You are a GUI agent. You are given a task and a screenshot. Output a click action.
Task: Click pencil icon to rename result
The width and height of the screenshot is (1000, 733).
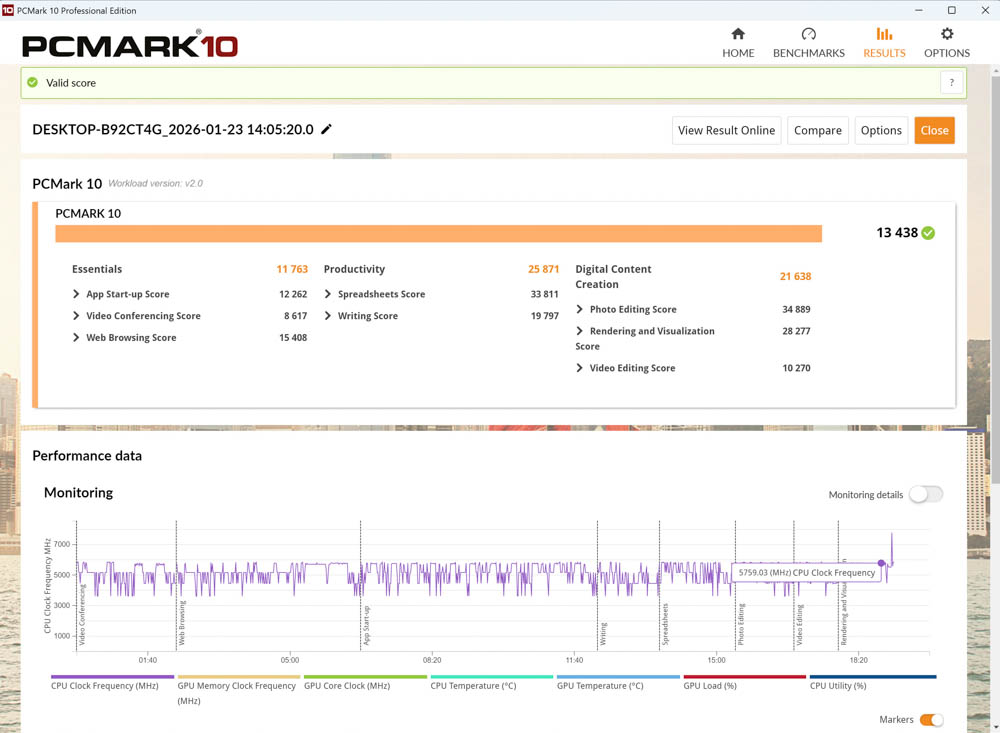[326, 130]
